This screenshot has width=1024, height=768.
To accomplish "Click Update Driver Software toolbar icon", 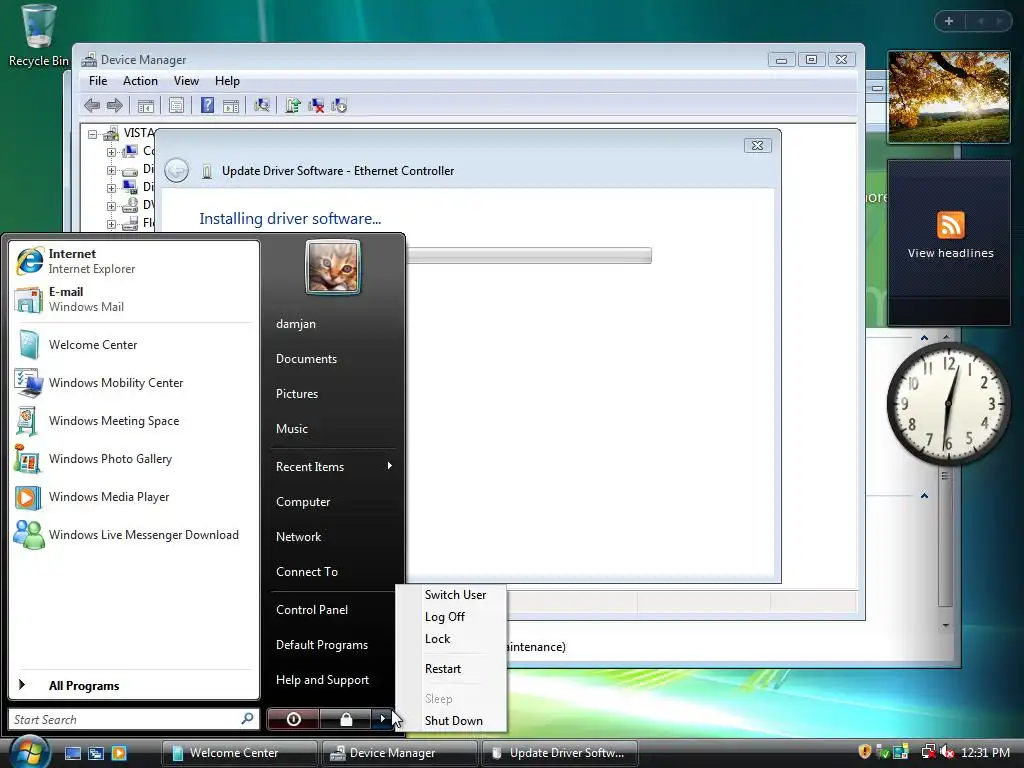I will click(293, 105).
